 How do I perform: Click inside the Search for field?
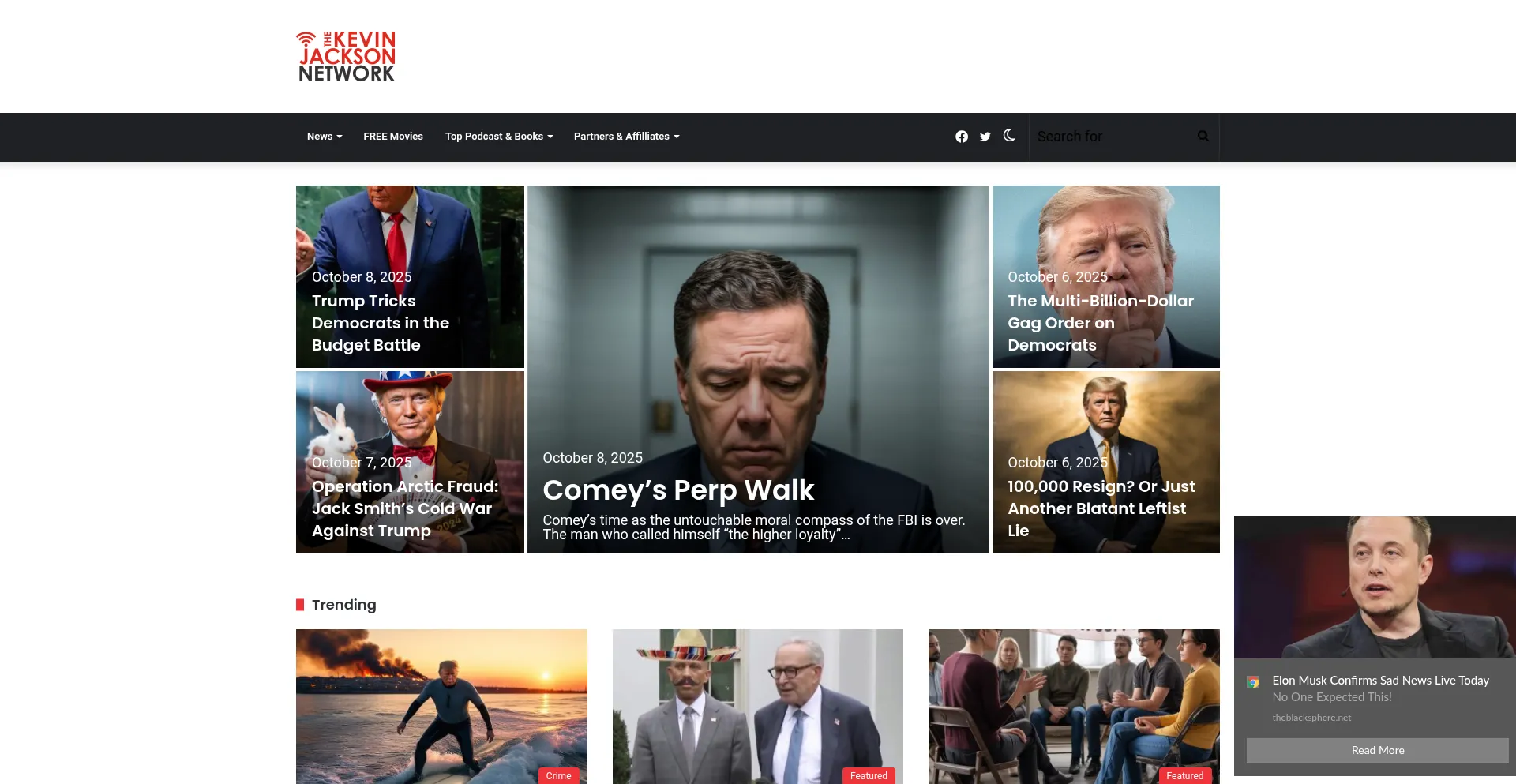point(1109,137)
